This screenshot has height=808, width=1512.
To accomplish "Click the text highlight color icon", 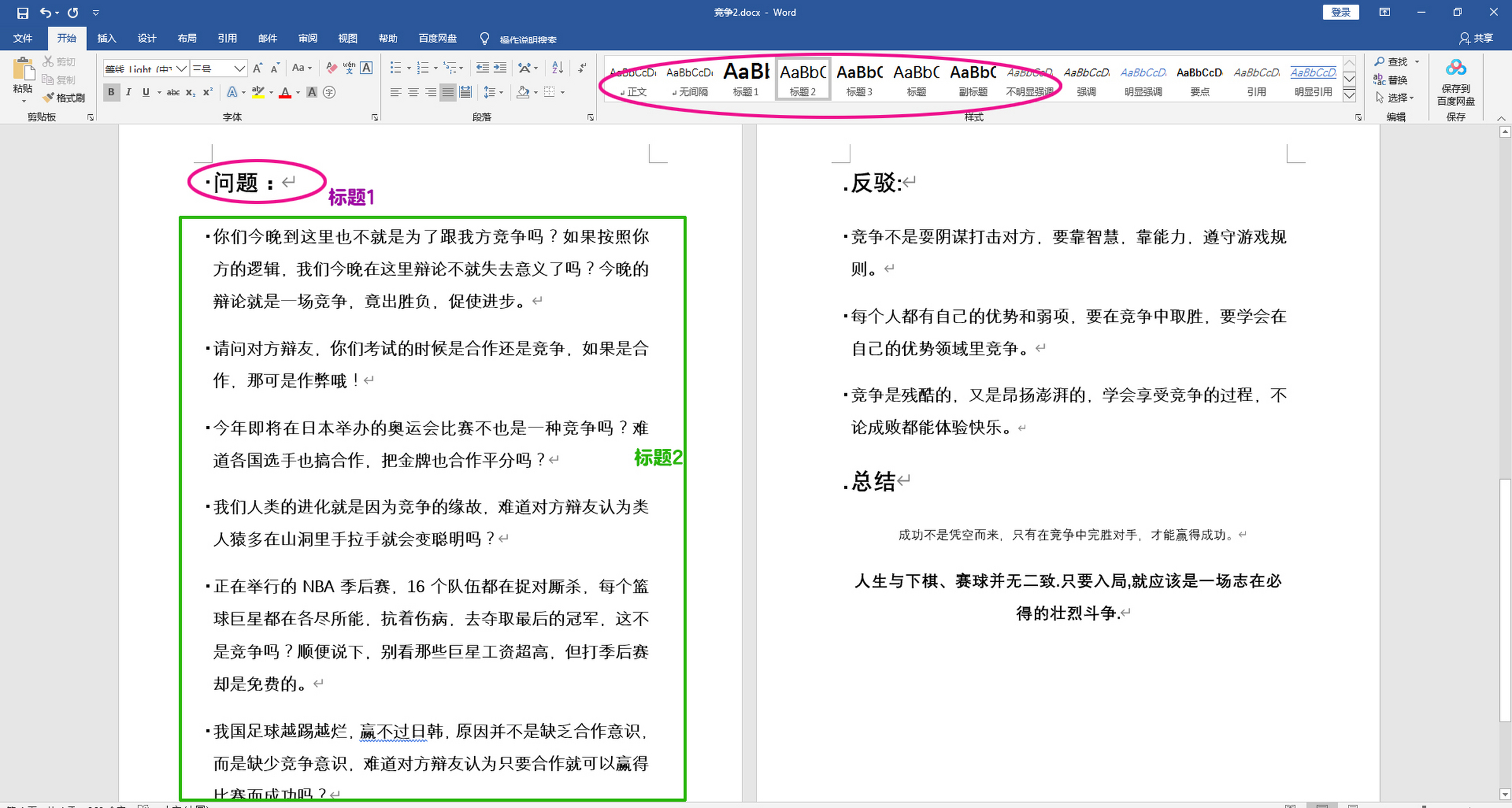I will [x=259, y=92].
